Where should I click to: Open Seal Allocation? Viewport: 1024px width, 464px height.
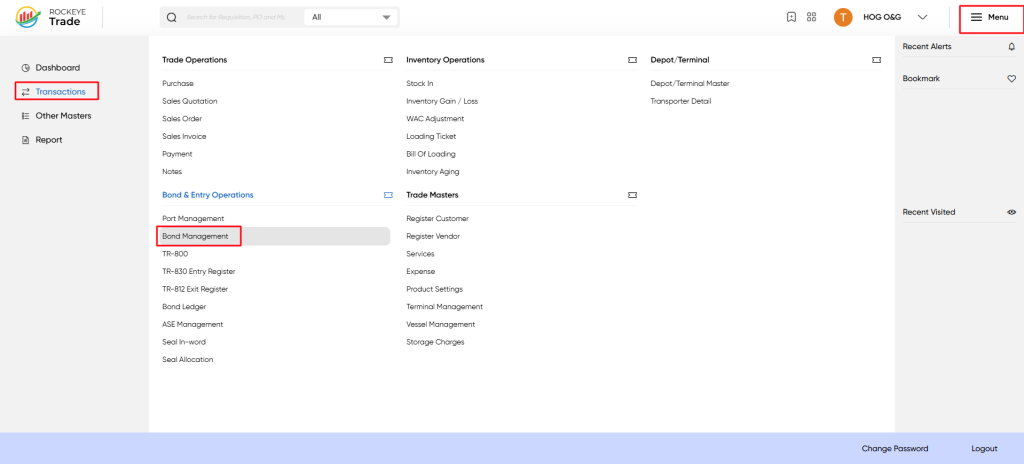point(187,360)
